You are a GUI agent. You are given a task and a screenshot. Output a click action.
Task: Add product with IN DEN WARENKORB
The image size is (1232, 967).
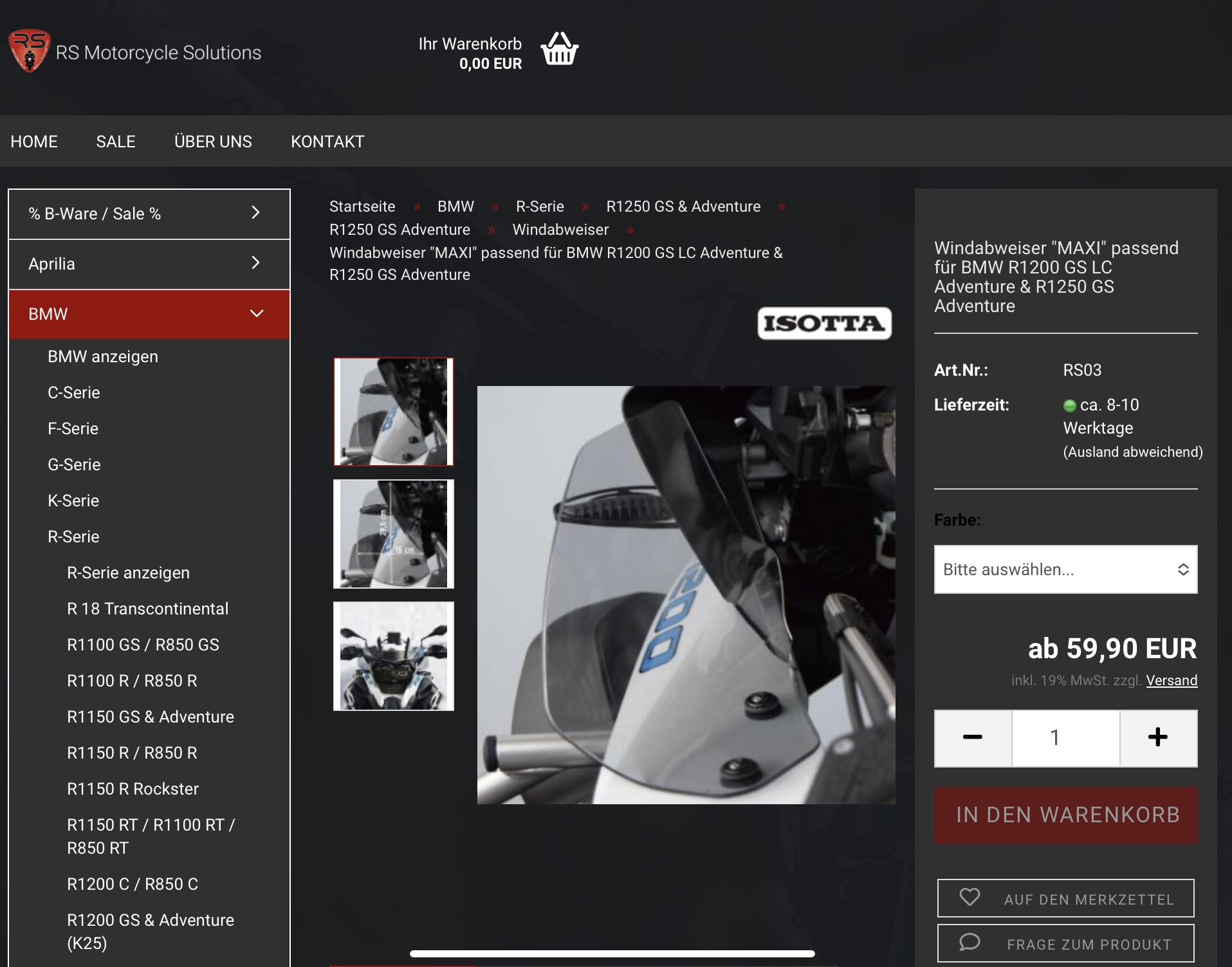pos(1065,815)
